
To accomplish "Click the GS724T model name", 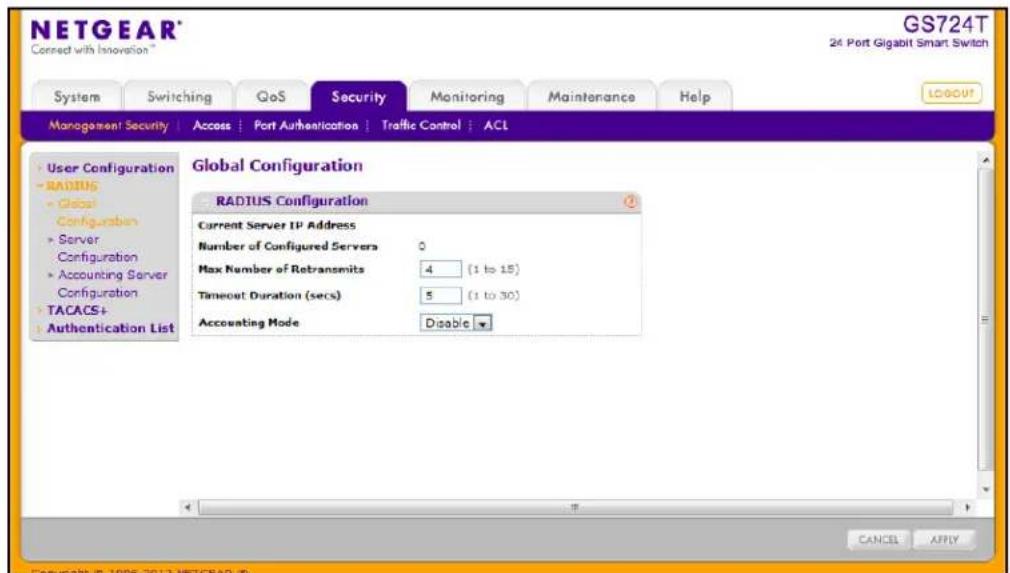I will coord(945,24).
